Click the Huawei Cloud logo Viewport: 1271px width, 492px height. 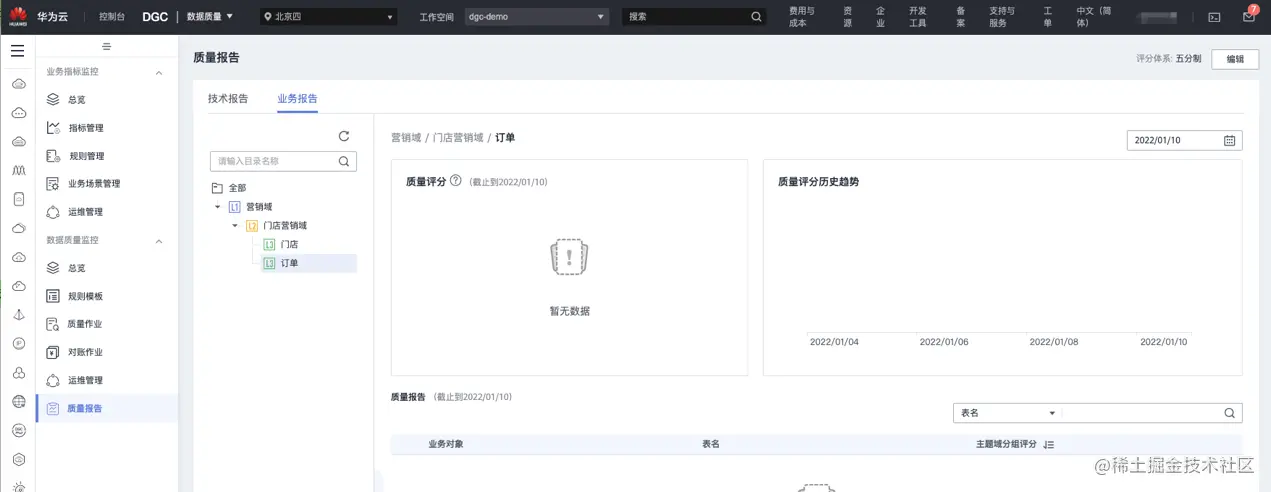point(18,17)
